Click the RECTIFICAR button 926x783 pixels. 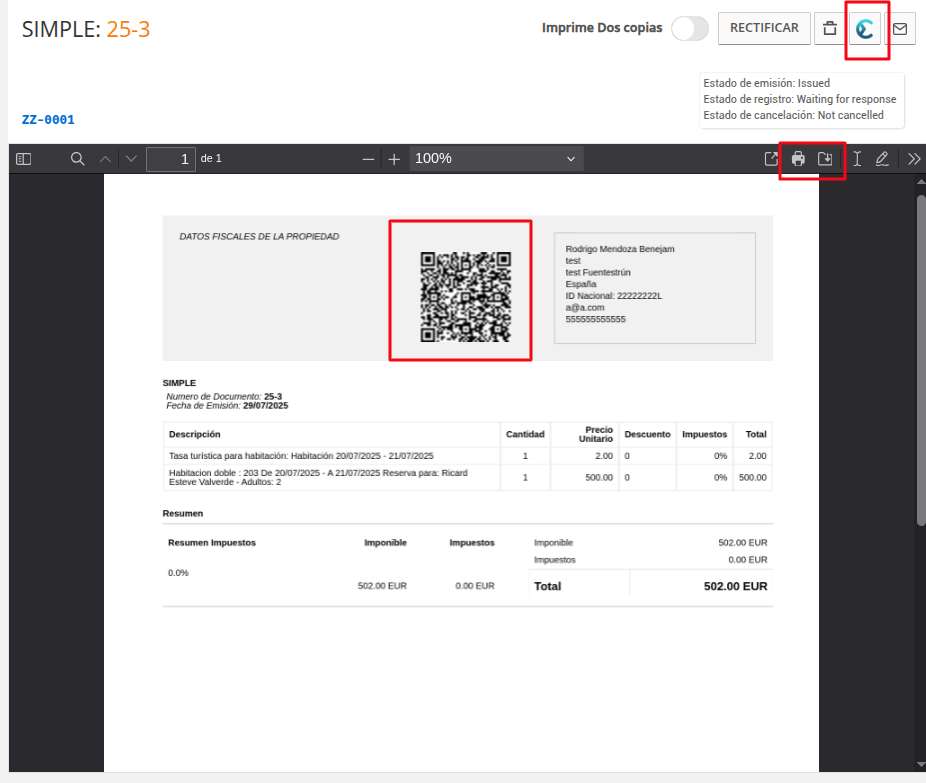pyautogui.click(x=764, y=28)
